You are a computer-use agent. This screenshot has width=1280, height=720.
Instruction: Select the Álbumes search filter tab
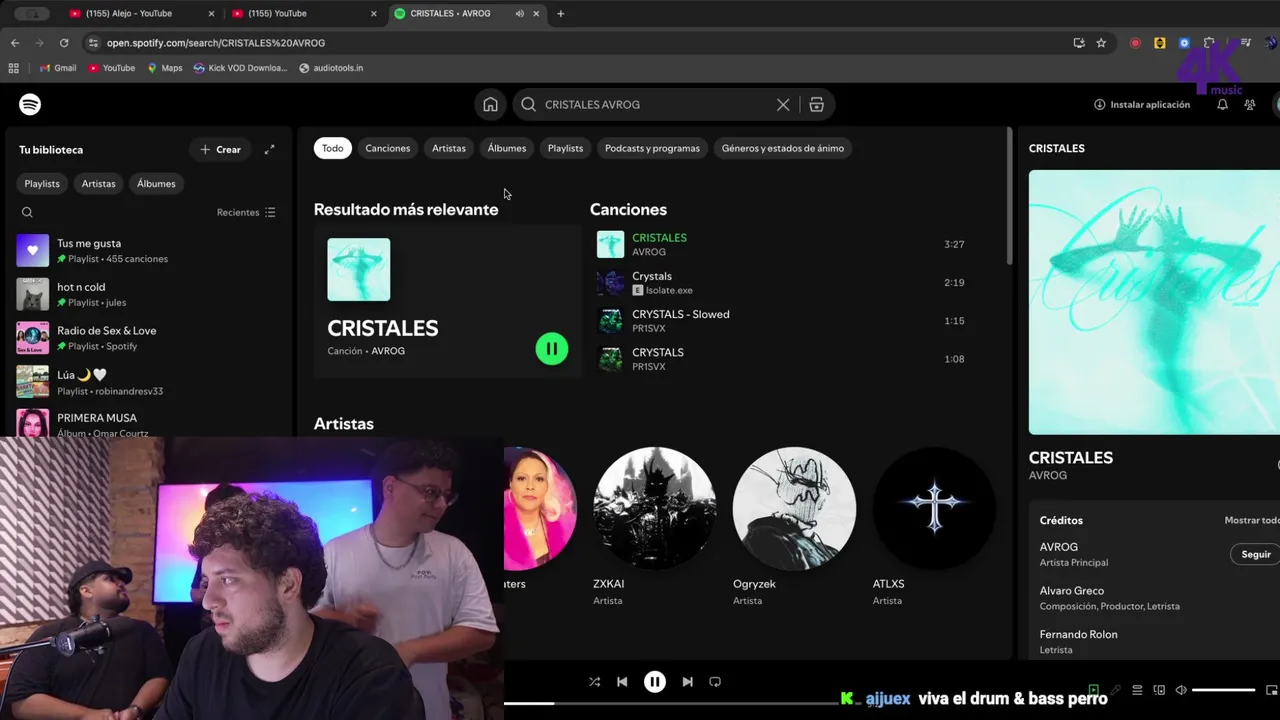tap(507, 148)
